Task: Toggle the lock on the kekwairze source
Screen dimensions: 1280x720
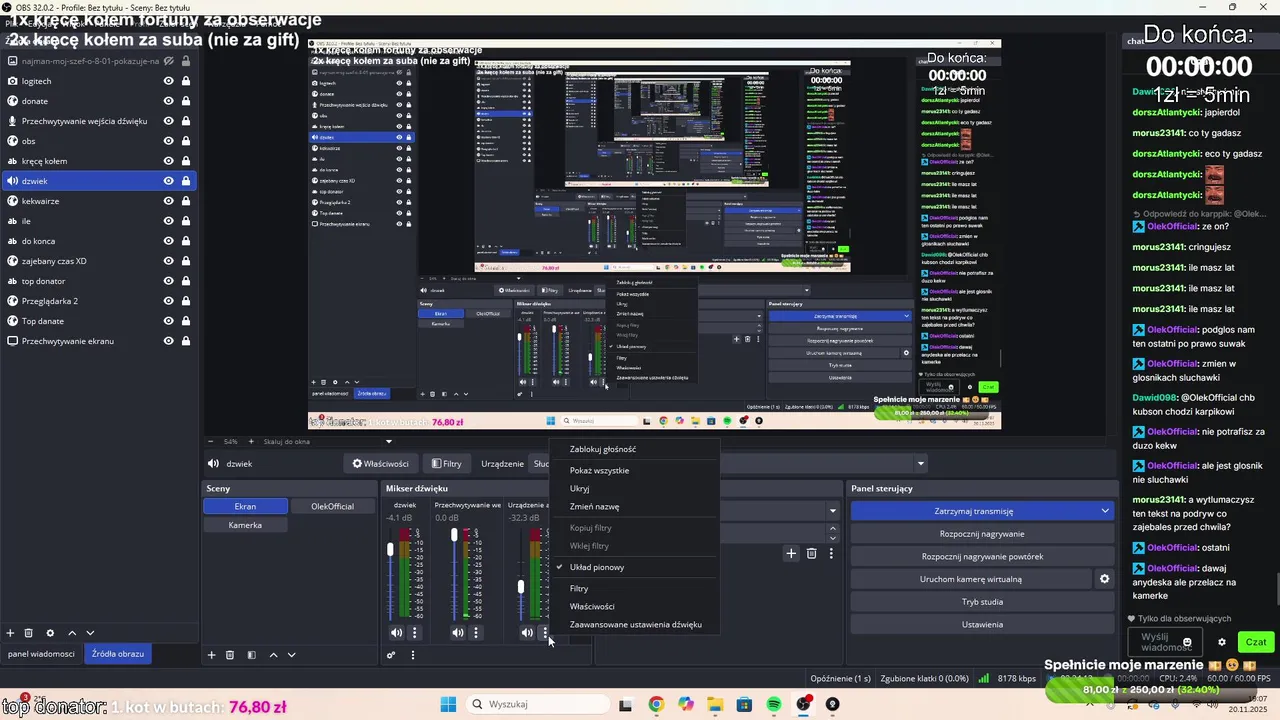Action: coord(186,201)
